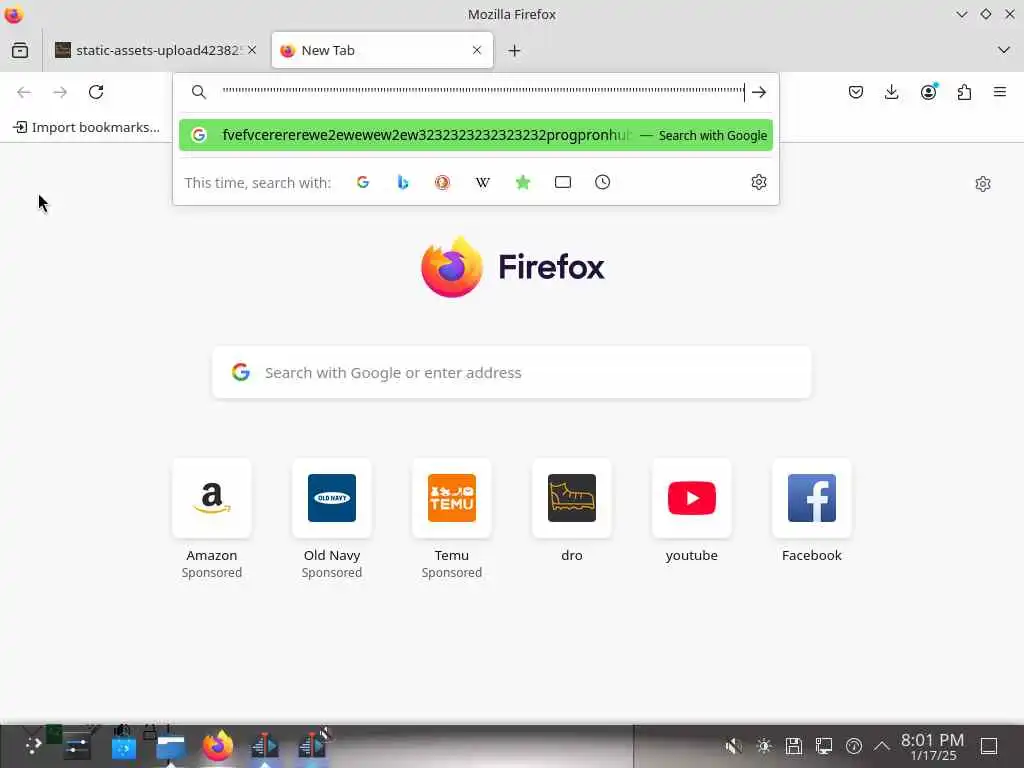Click the forward navigation arrow
This screenshot has width=1024, height=768.
pos(60,92)
